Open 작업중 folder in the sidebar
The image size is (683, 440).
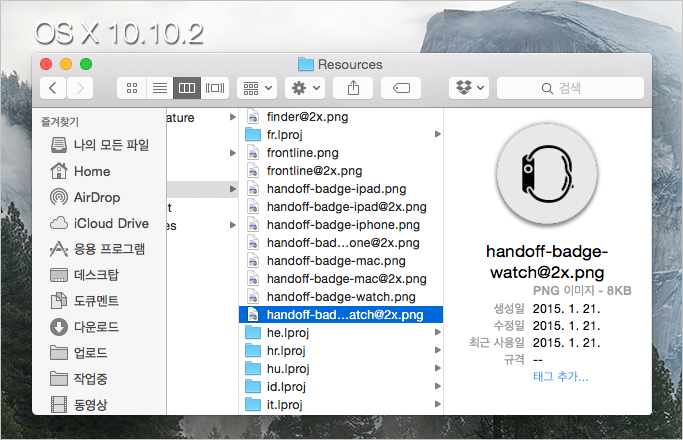pos(79,379)
